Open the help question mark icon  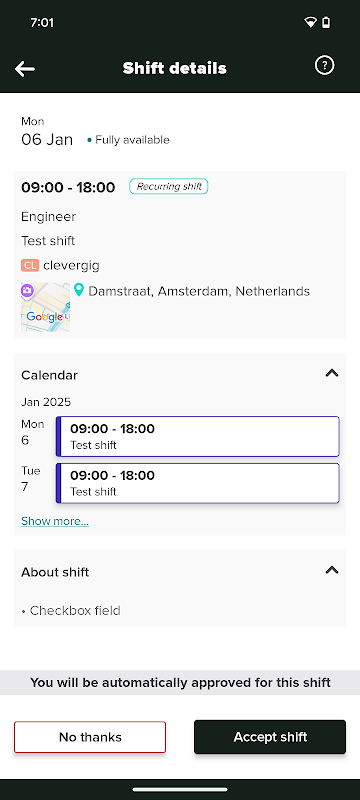tap(324, 65)
